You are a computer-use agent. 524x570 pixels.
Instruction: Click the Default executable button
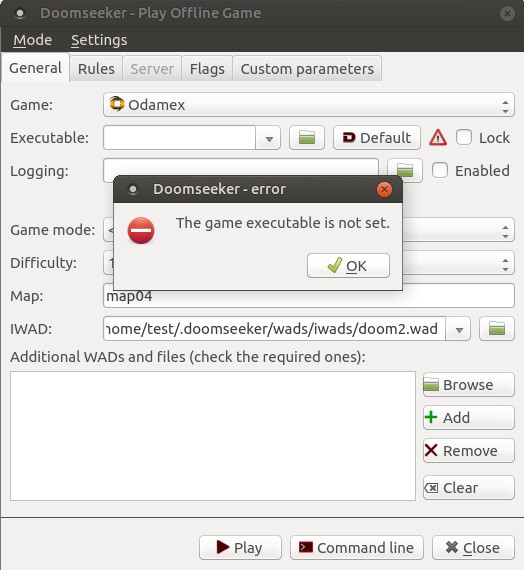tap(377, 138)
